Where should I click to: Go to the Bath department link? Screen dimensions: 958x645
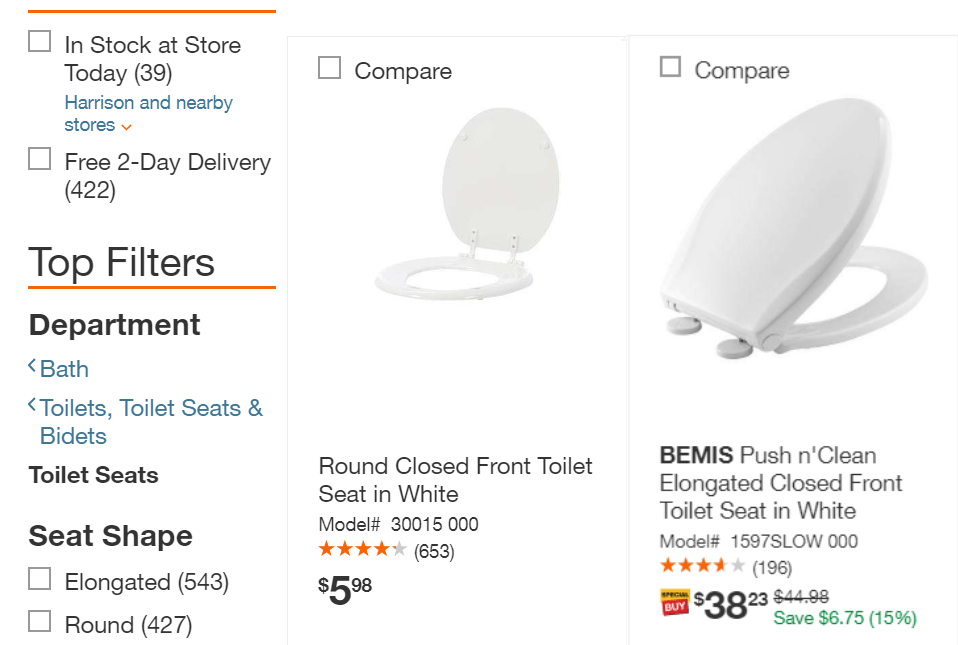point(64,369)
